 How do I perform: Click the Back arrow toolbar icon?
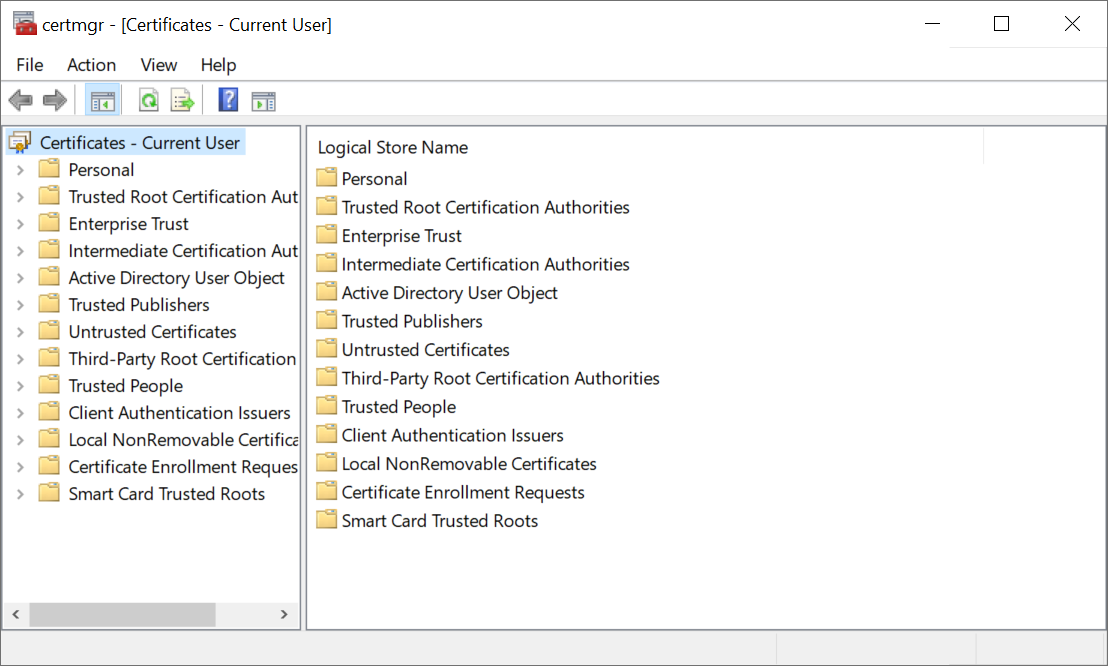(20, 100)
